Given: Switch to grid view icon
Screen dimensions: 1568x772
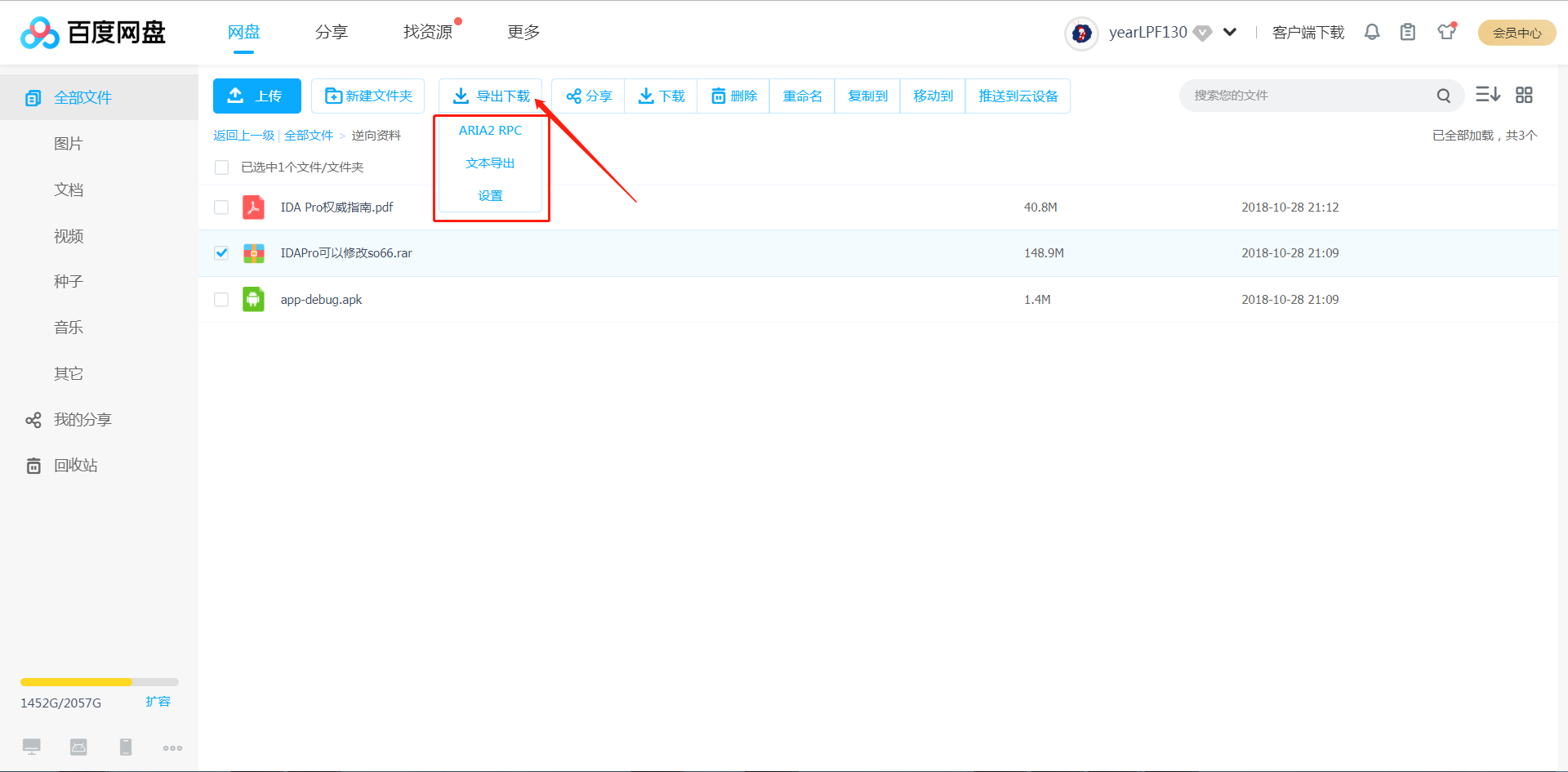Looking at the screenshot, I should point(1524,95).
